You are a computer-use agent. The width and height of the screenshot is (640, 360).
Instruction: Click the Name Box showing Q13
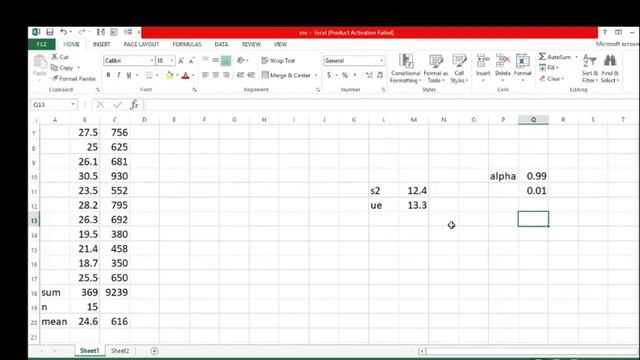[x=53, y=105]
